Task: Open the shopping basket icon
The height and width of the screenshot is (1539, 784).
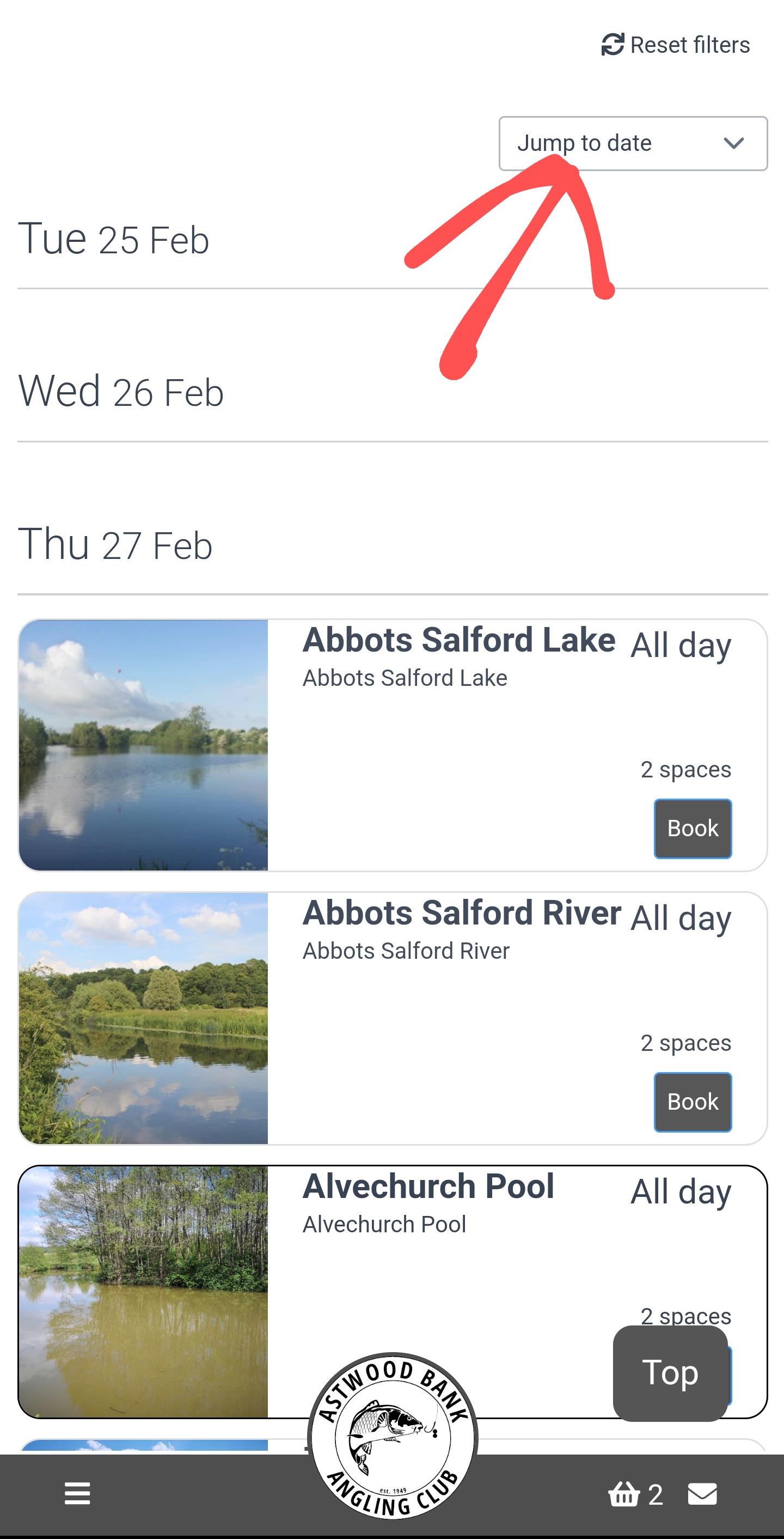Action: (623, 1494)
